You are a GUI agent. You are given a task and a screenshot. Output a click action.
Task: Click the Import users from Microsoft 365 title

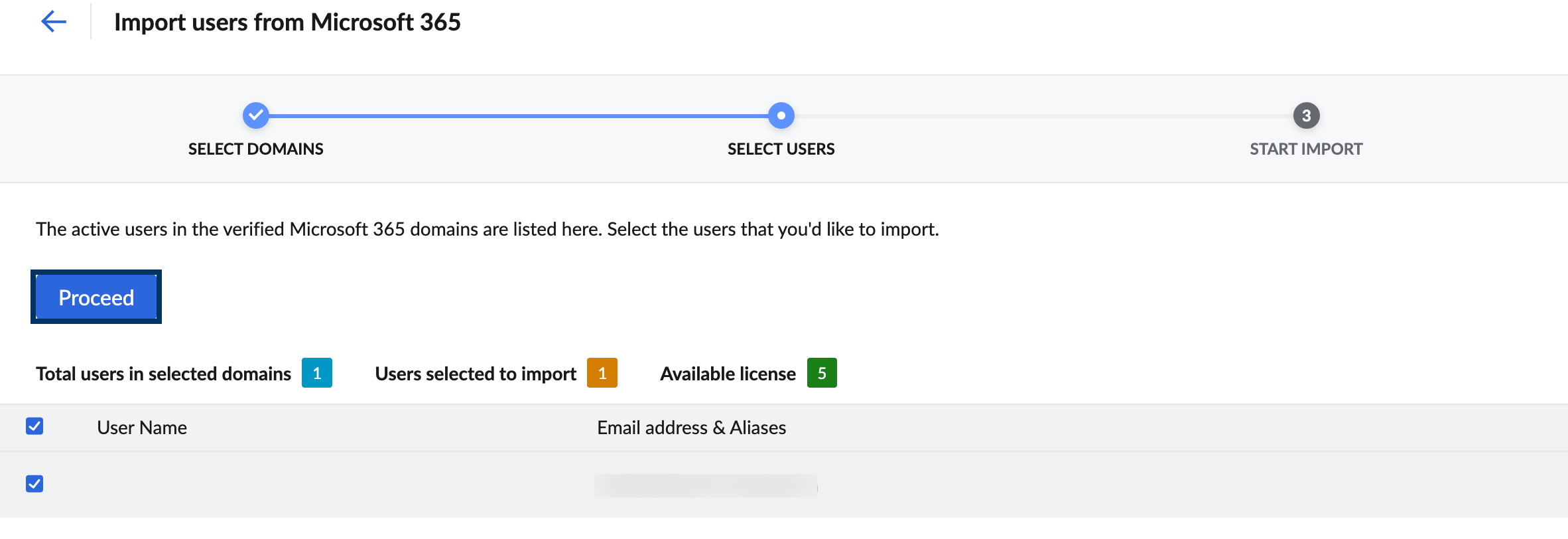(287, 22)
